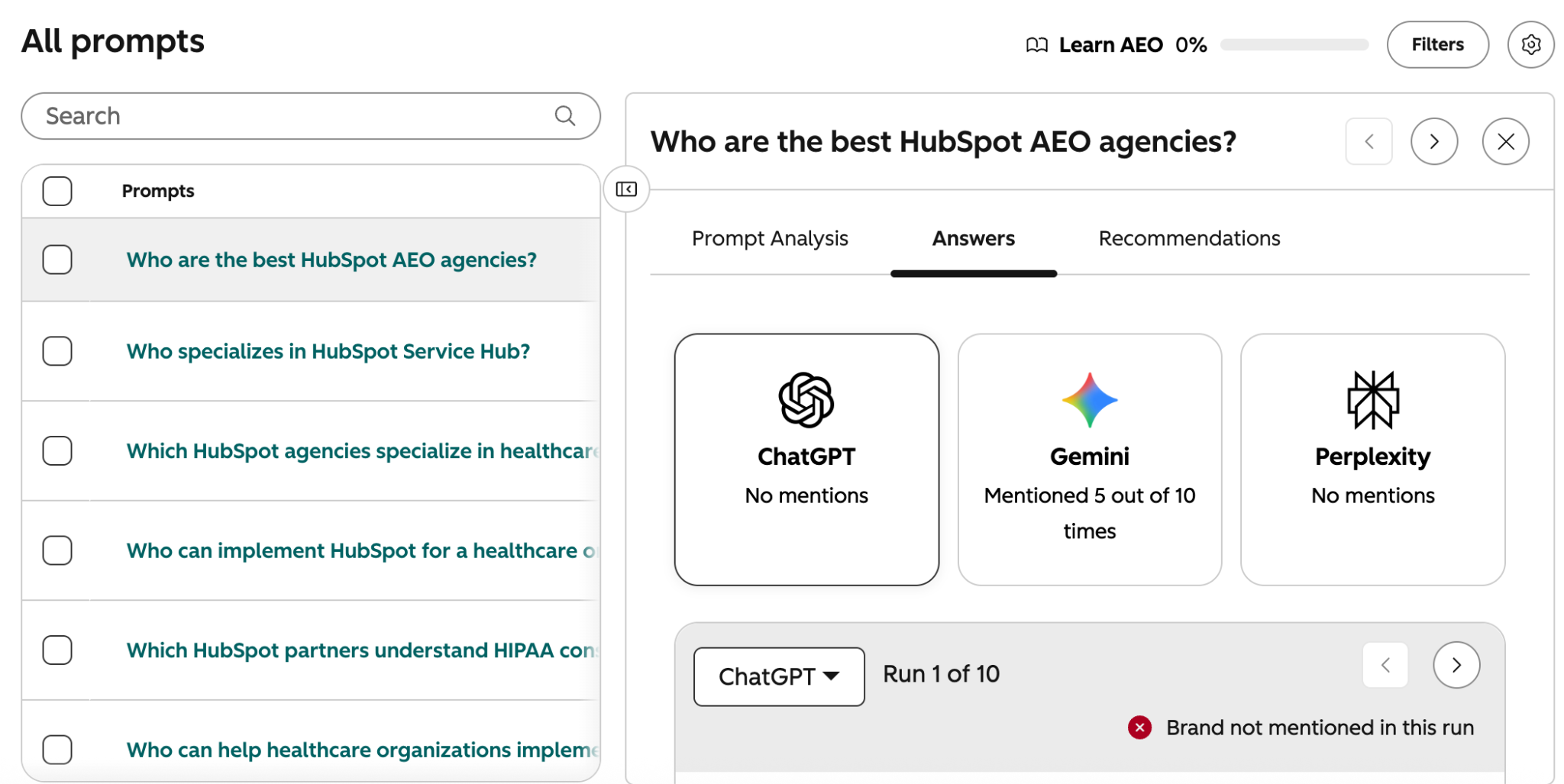Open 'Which HubSpot partners understand HIPAA' prompt
This screenshot has width=1564, height=784.
[x=363, y=650]
